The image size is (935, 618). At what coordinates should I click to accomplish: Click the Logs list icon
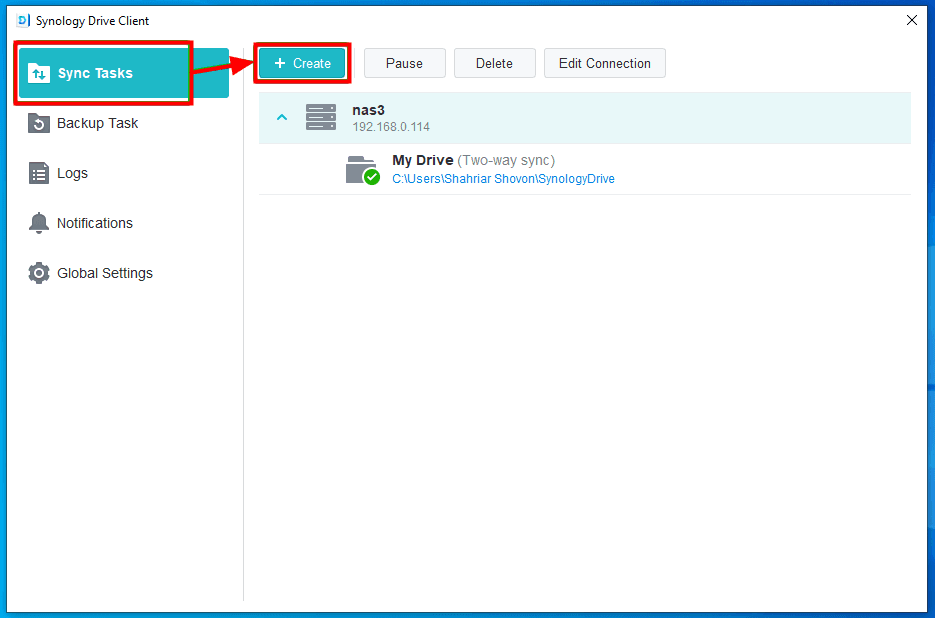(x=39, y=174)
